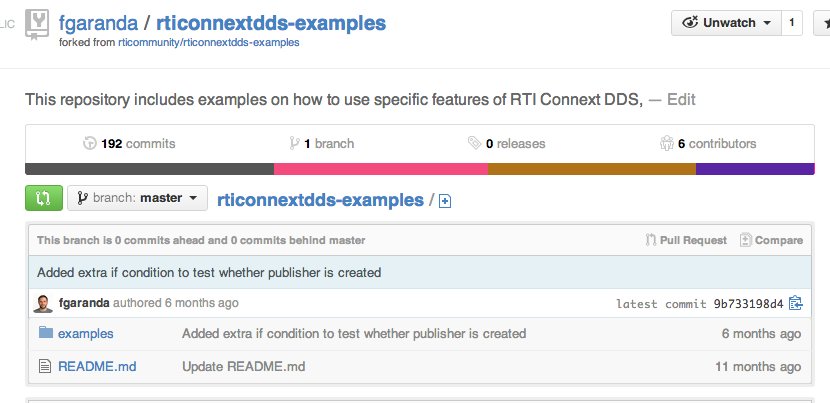Click the watchers count of 1

[x=791, y=23]
